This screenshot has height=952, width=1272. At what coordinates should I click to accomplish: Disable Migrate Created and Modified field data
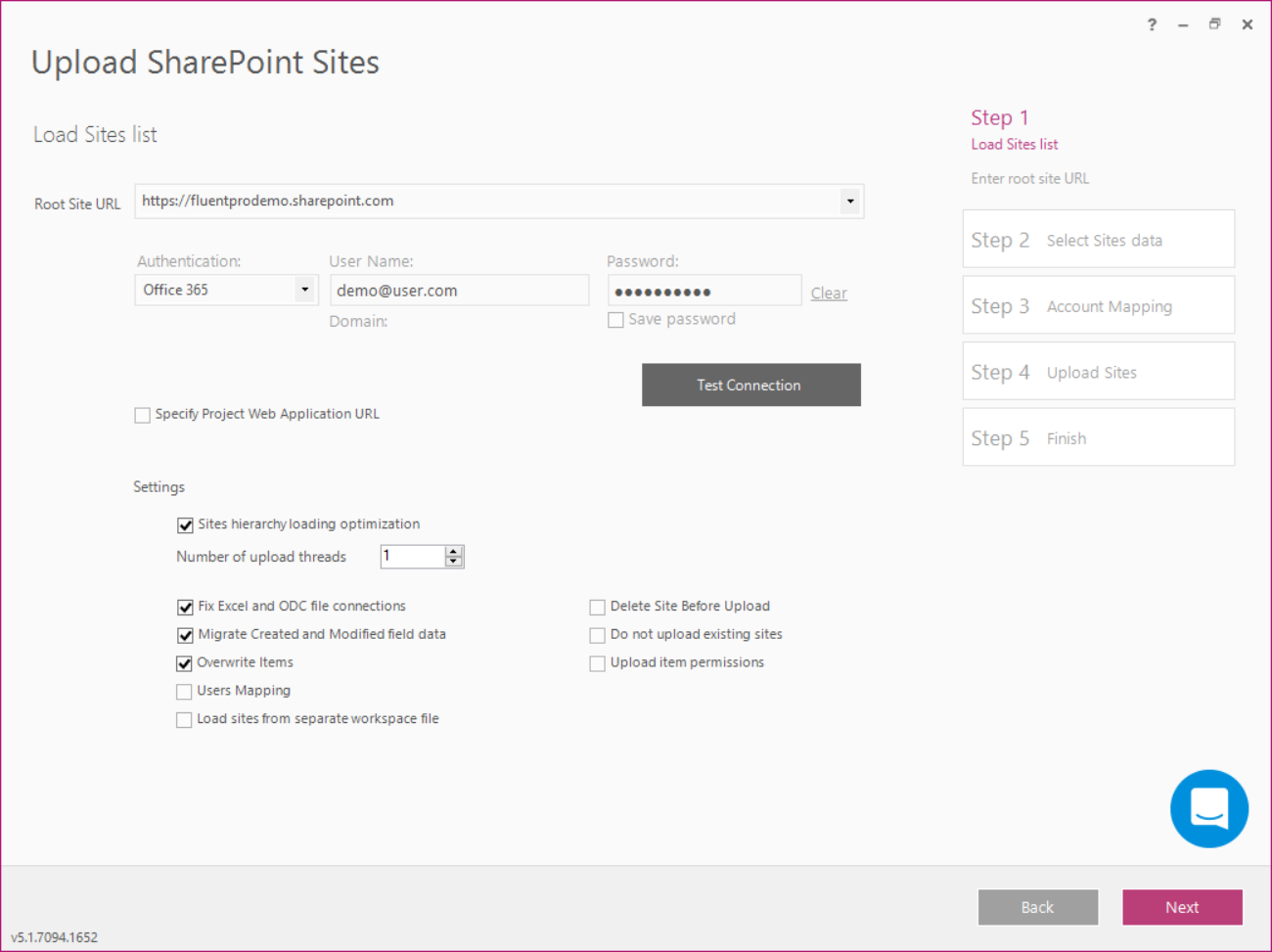(x=185, y=635)
